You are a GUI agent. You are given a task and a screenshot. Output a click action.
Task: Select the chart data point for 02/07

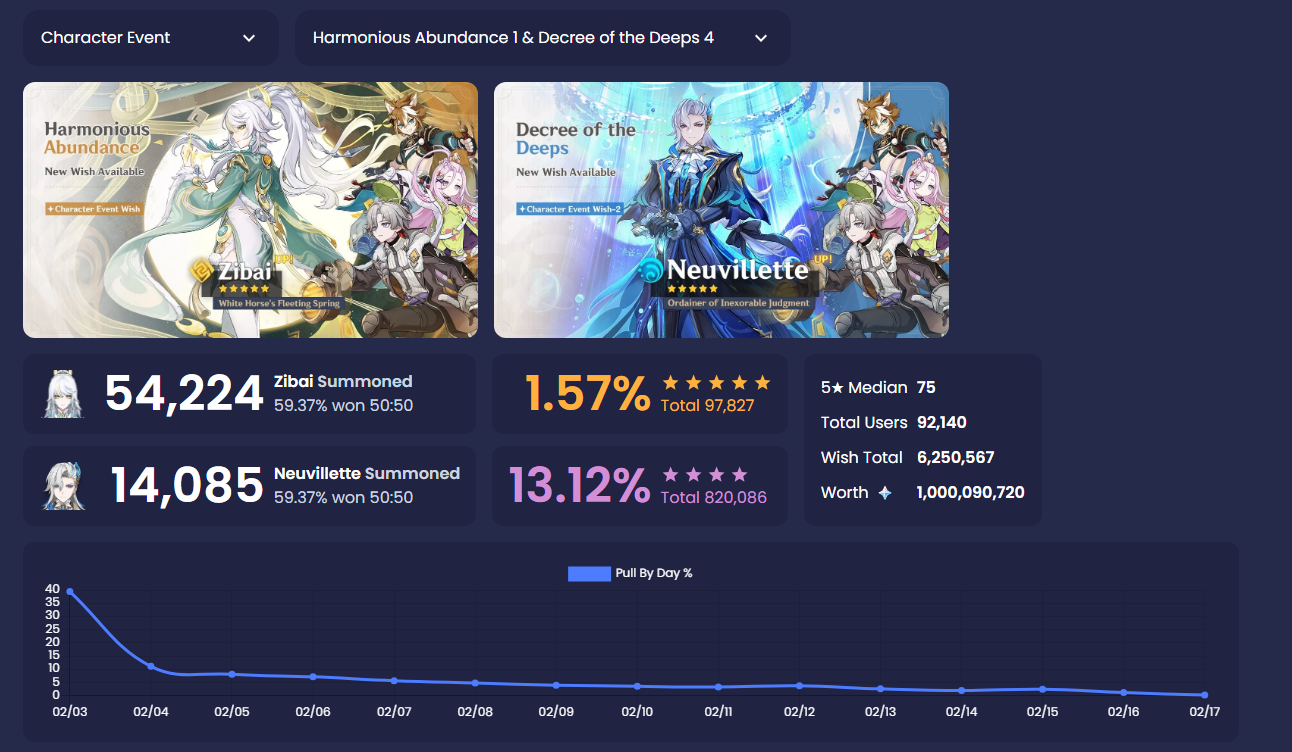pos(394,680)
